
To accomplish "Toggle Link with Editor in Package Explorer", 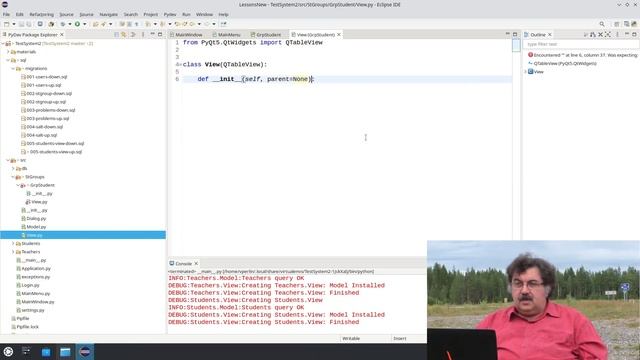I will tap(124, 35).
